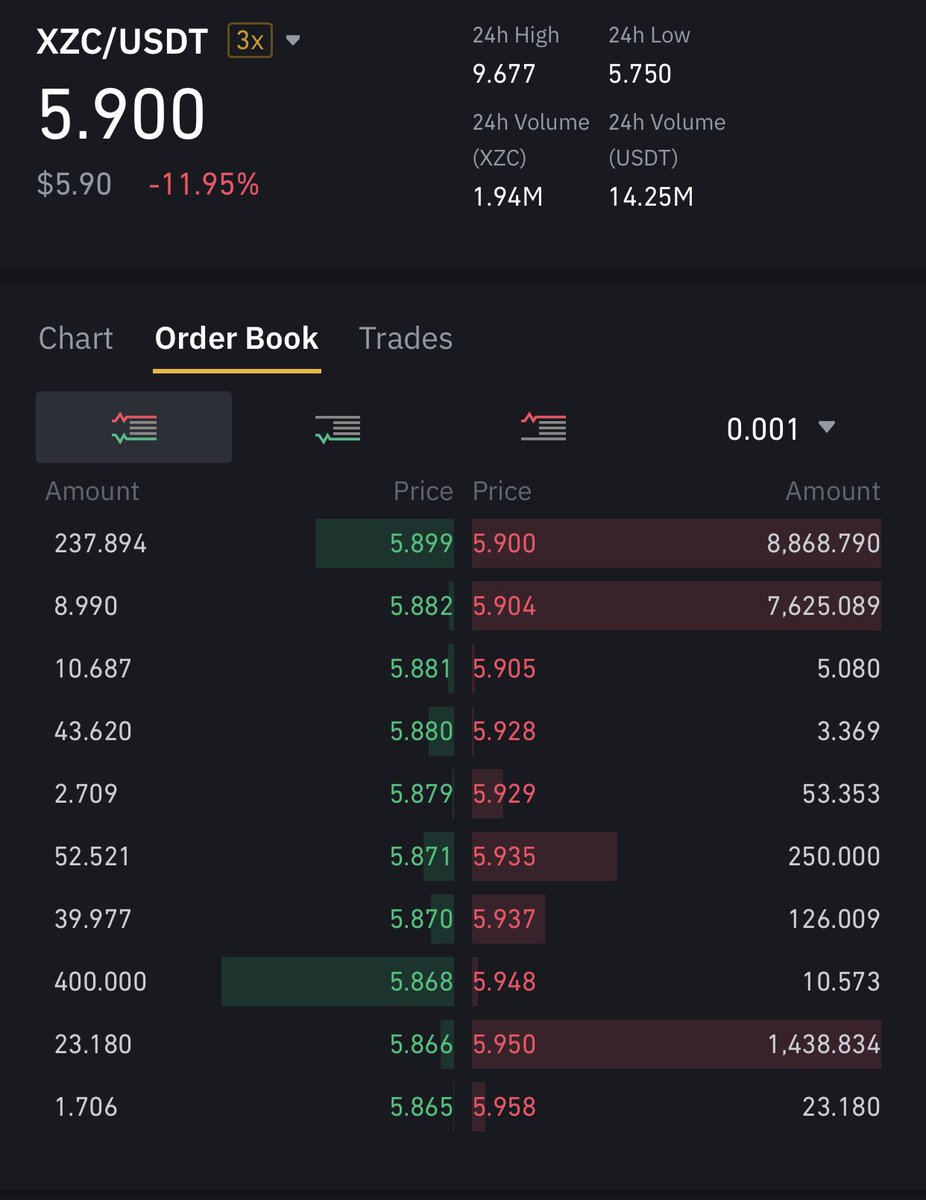Tap ask amount 10.573
This screenshot has width=926, height=1200.
click(x=842, y=982)
